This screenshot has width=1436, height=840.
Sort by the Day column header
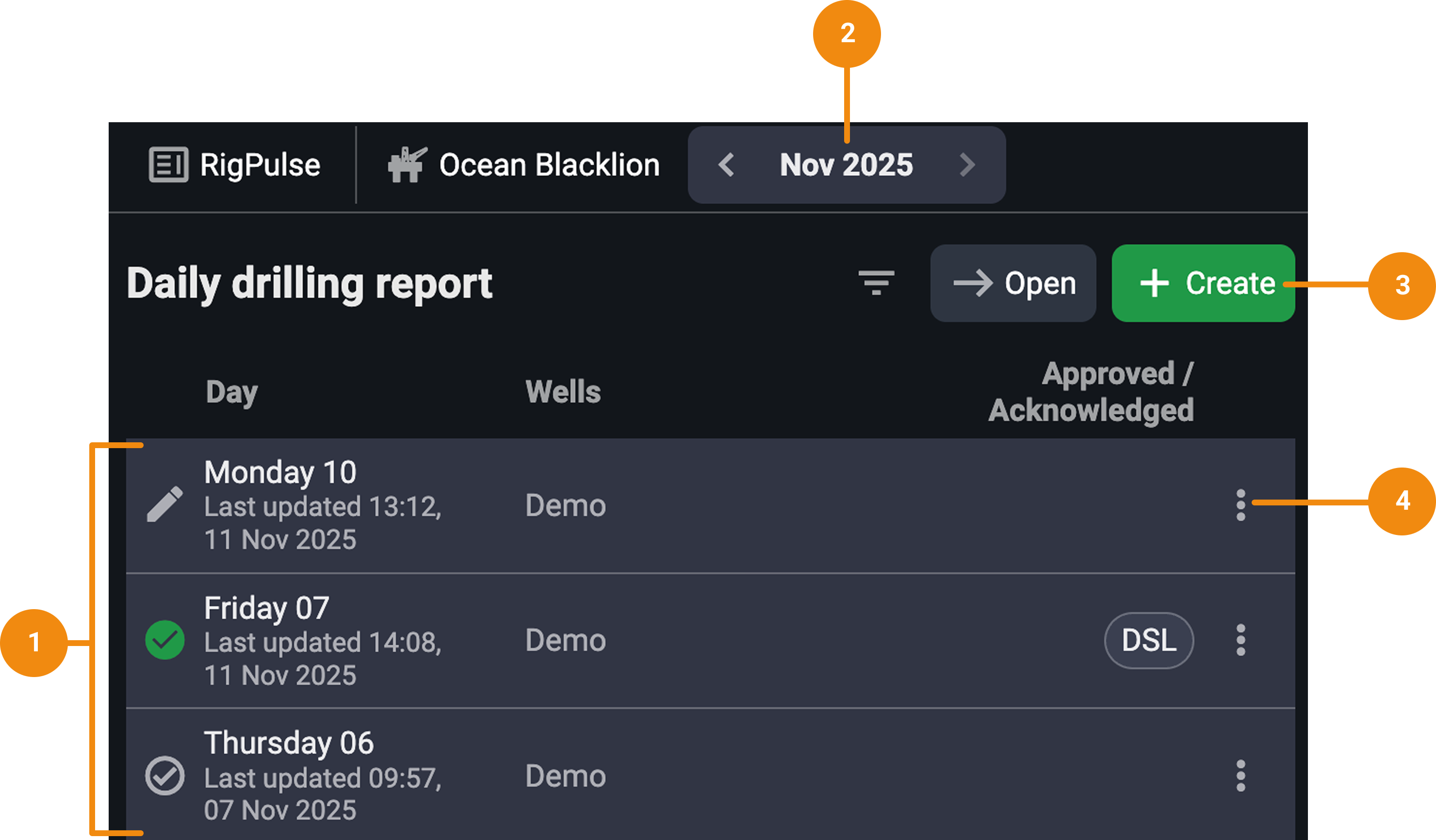231,391
